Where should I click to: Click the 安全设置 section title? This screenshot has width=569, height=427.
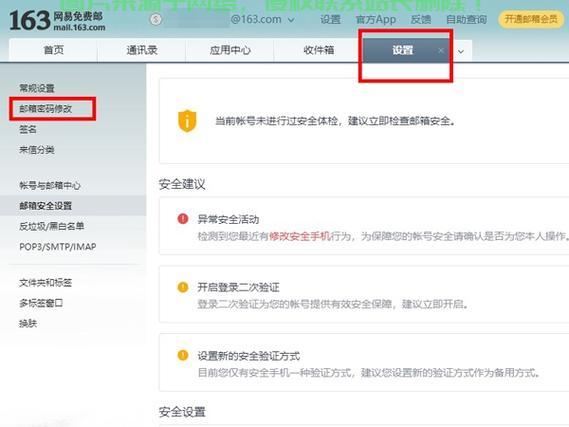[182, 412]
